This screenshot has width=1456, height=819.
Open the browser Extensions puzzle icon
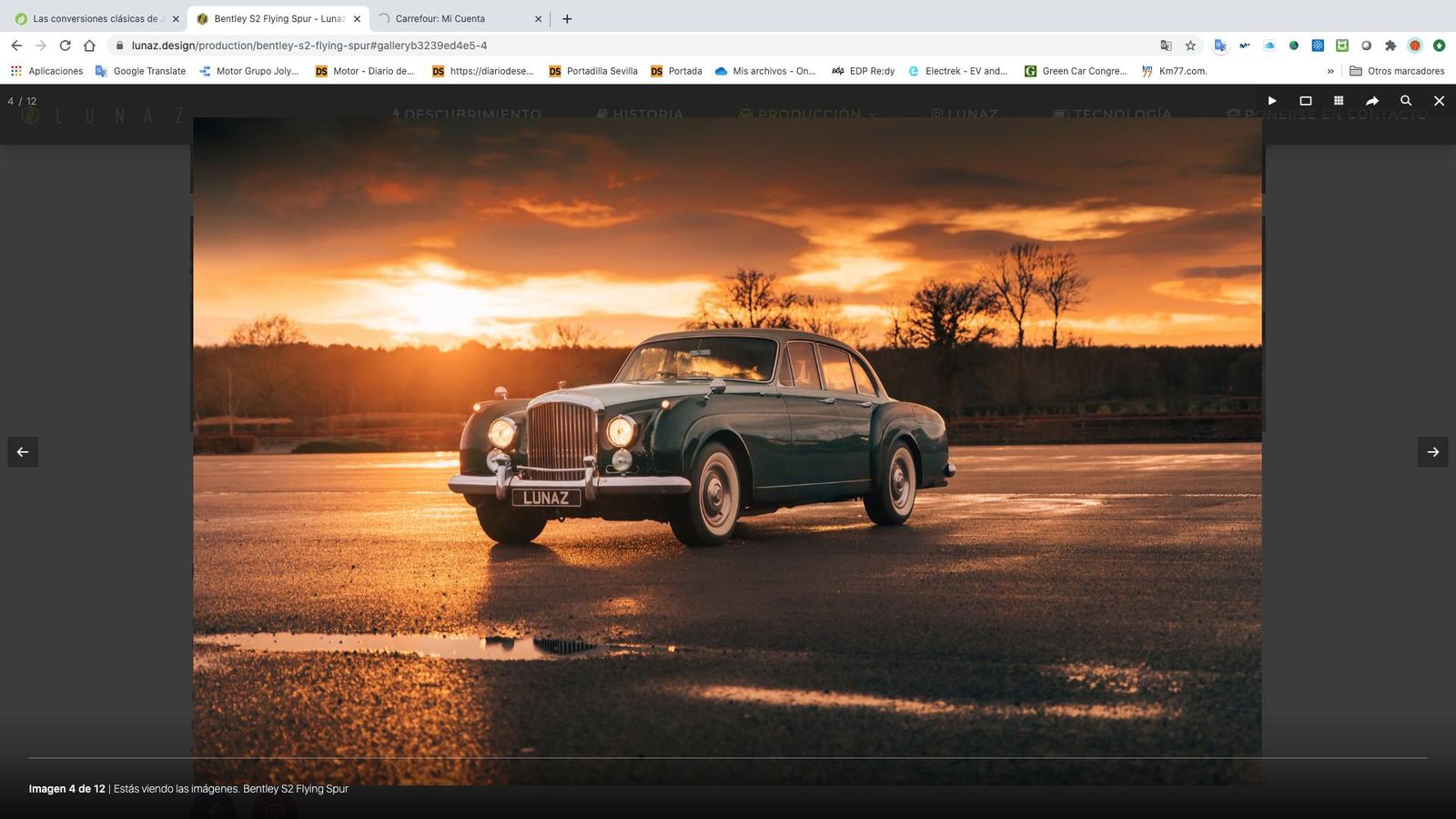[x=1390, y=45]
